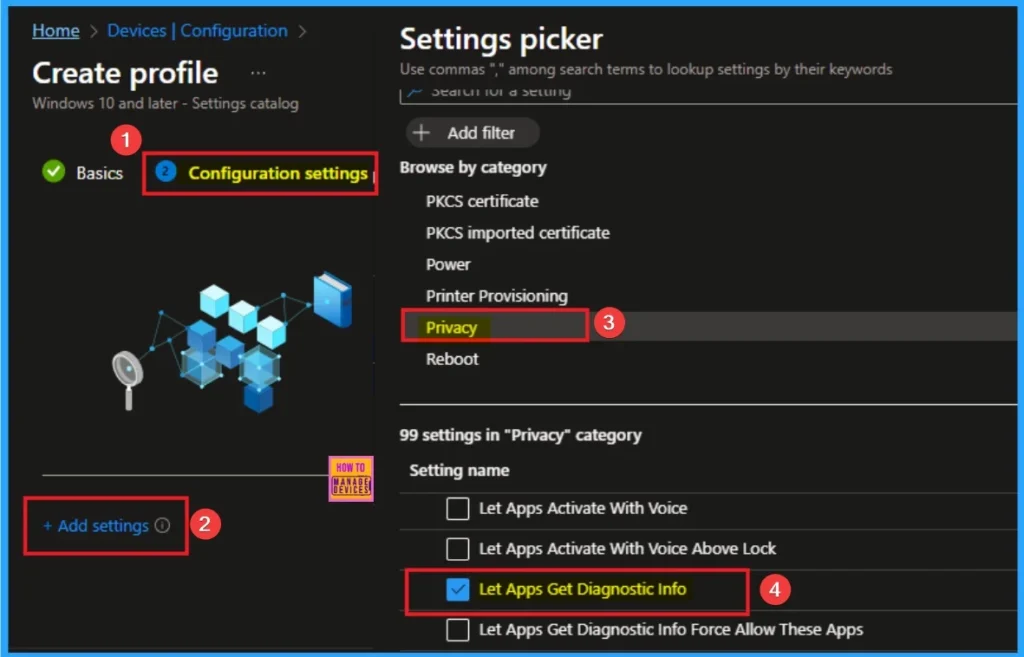Navigate to Home breadcrumb link
This screenshot has width=1024, height=657.
point(56,31)
